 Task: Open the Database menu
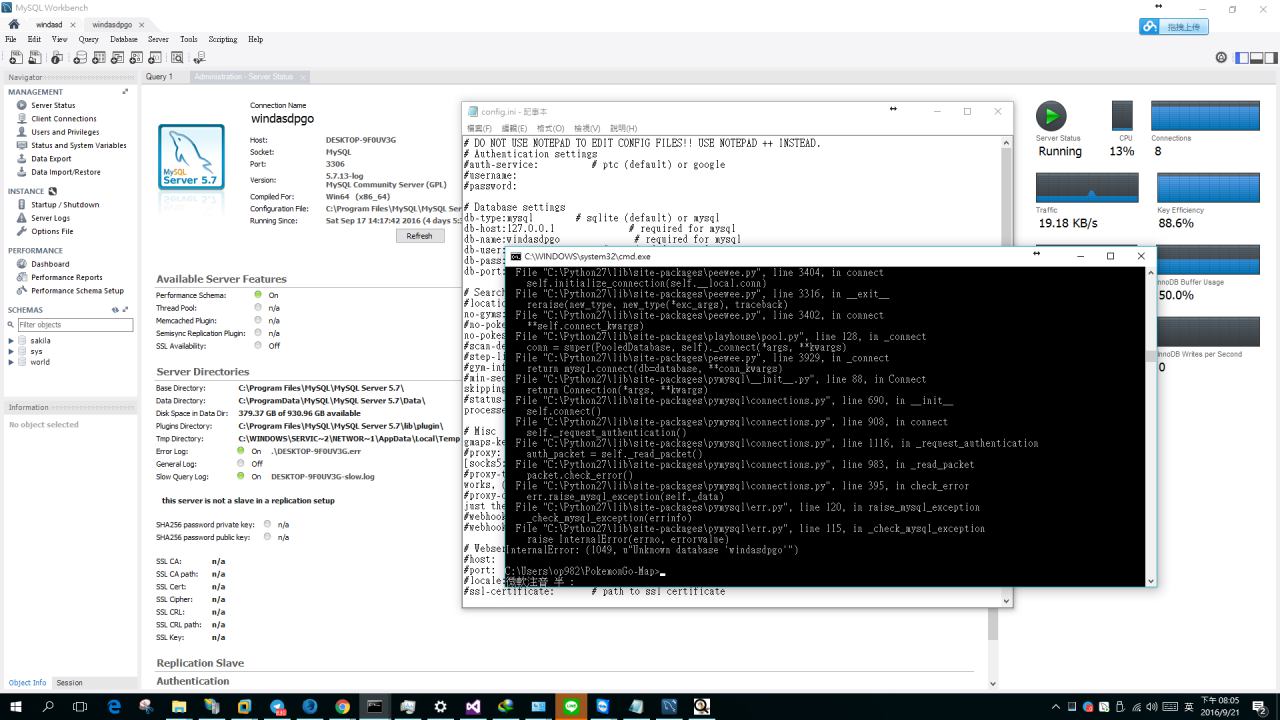(123, 40)
